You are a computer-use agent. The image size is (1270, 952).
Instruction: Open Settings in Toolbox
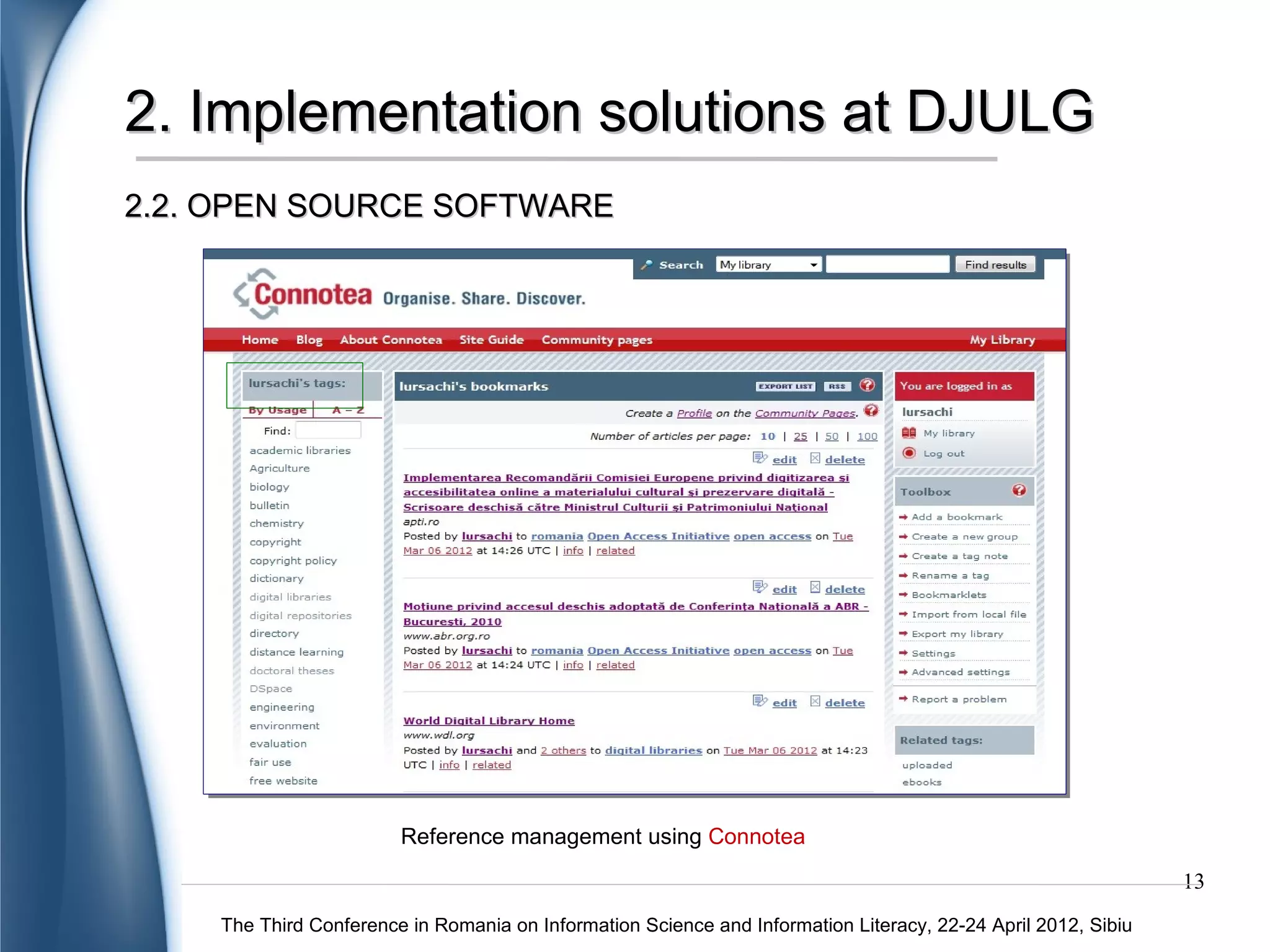933,654
